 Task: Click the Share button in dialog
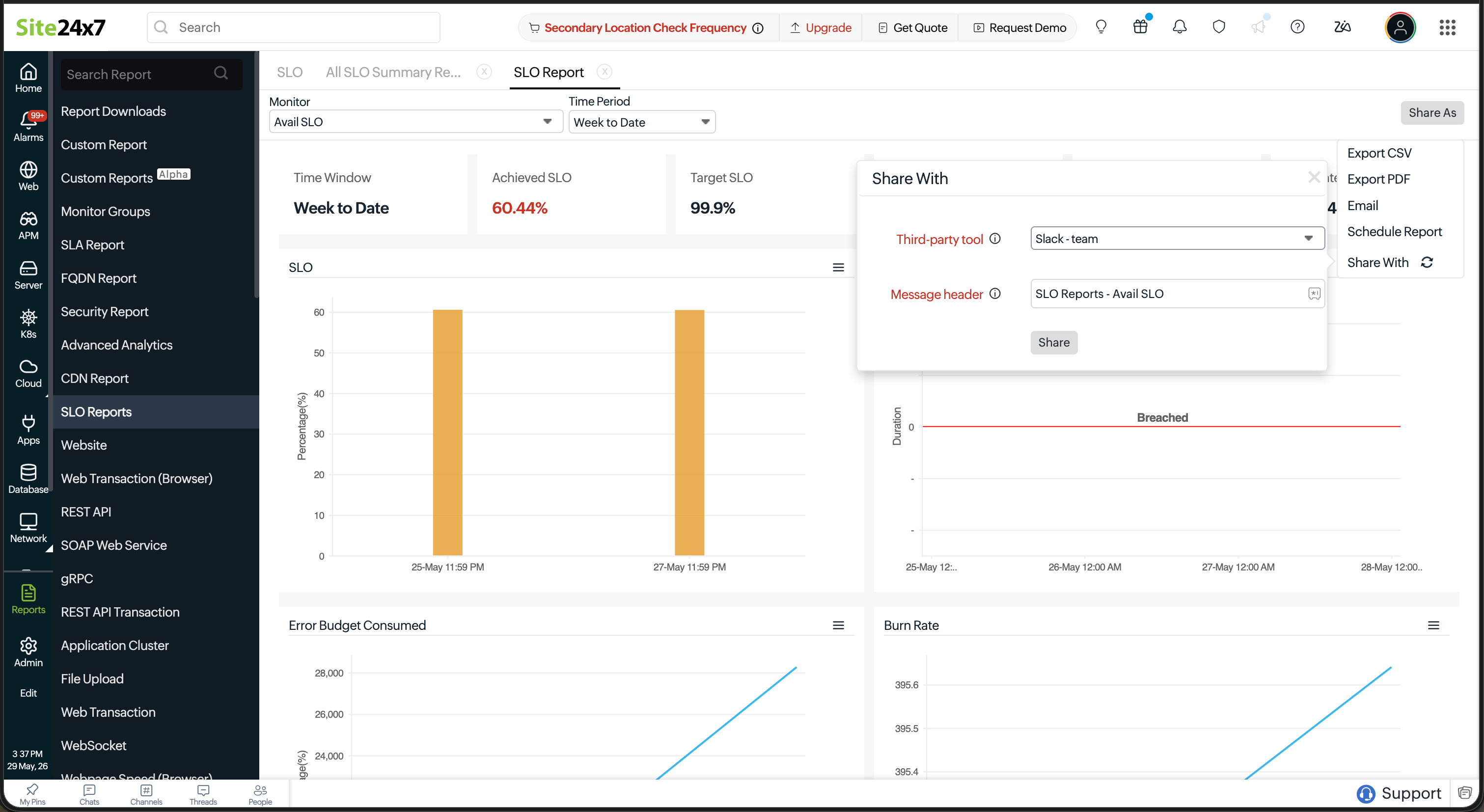[1054, 343]
